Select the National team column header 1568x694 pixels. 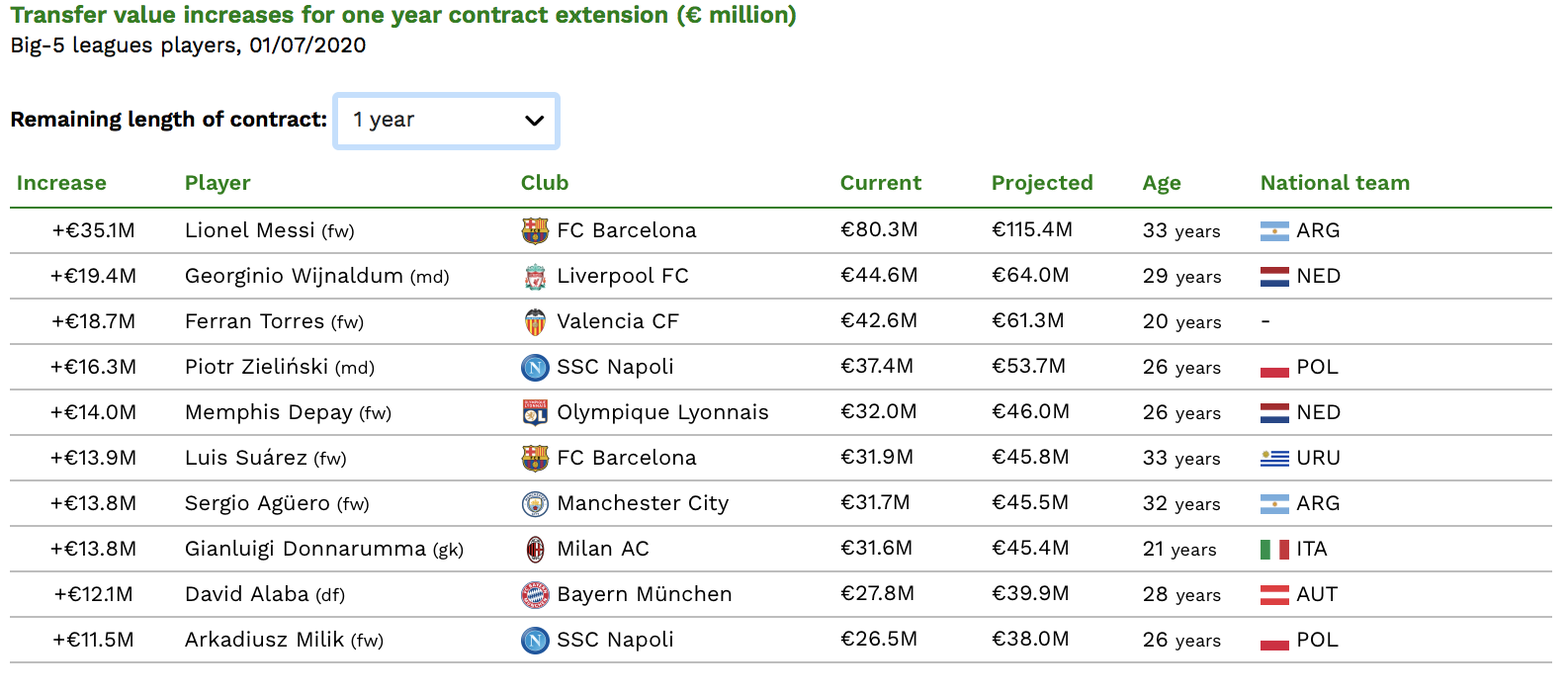pos(1335,183)
